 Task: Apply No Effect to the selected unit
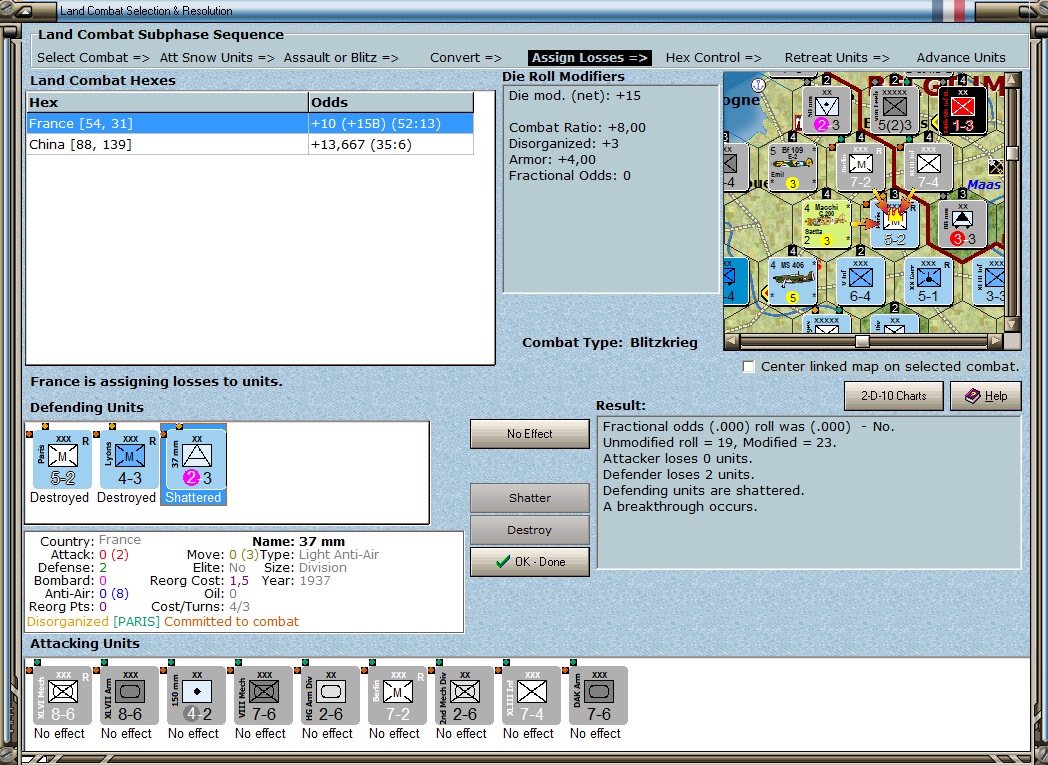click(529, 434)
